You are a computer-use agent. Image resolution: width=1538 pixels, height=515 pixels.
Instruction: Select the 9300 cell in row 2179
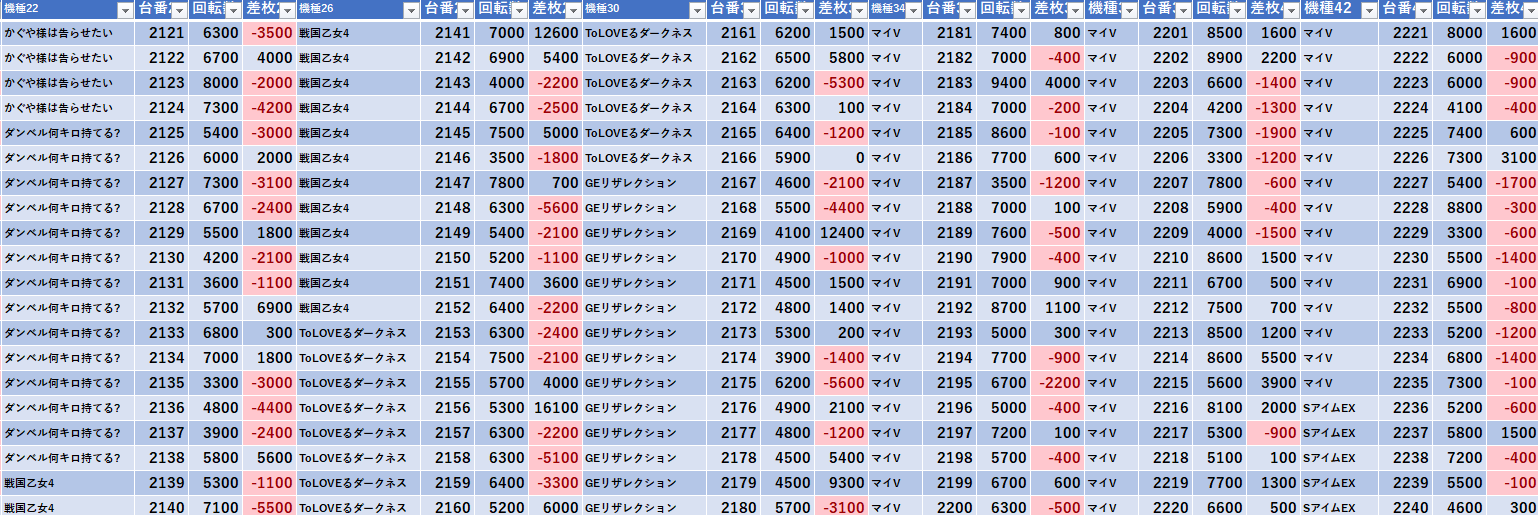coord(841,483)
